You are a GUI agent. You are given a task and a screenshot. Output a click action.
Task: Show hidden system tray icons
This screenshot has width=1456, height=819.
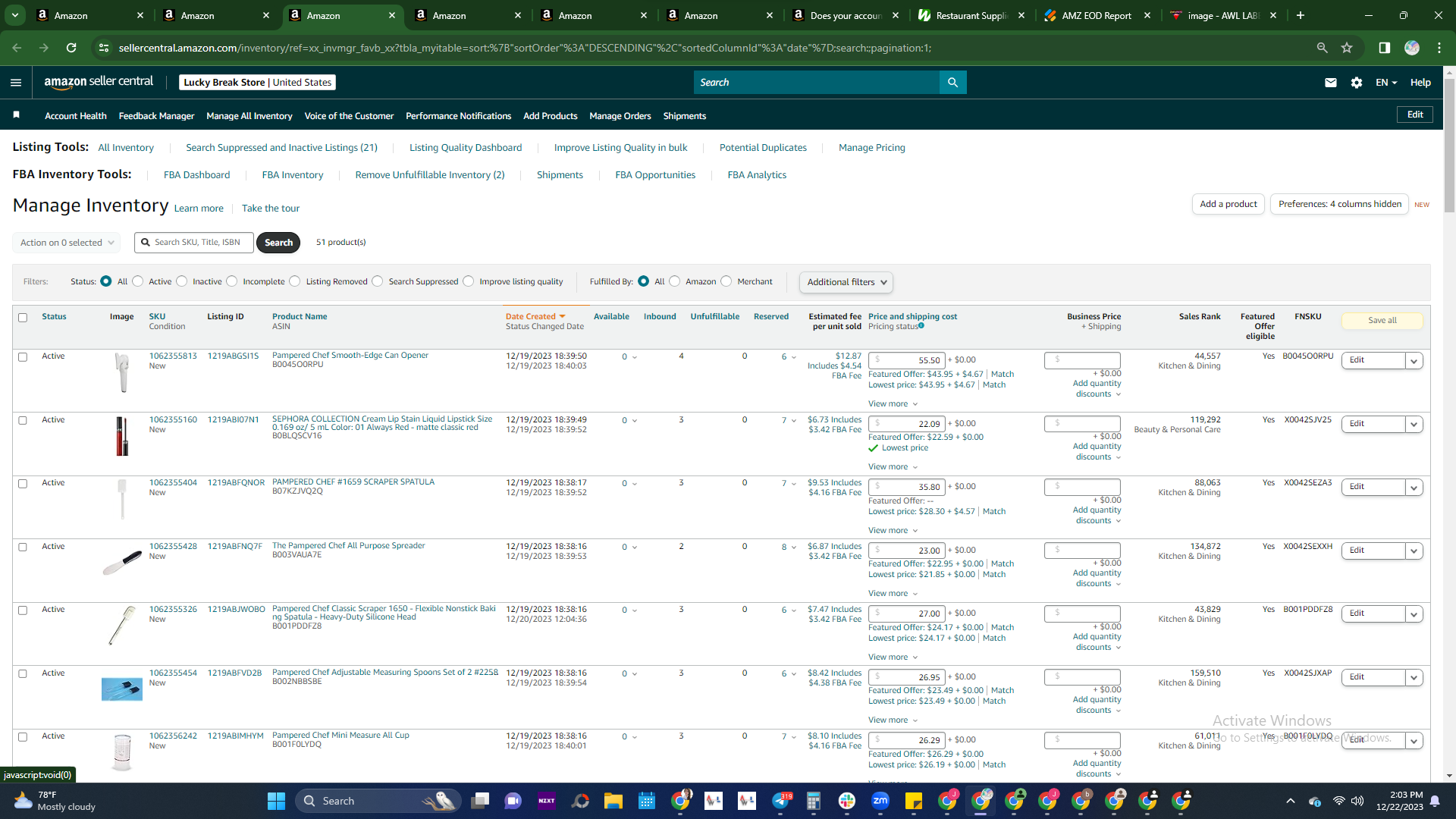click(x=1291, y=801)
